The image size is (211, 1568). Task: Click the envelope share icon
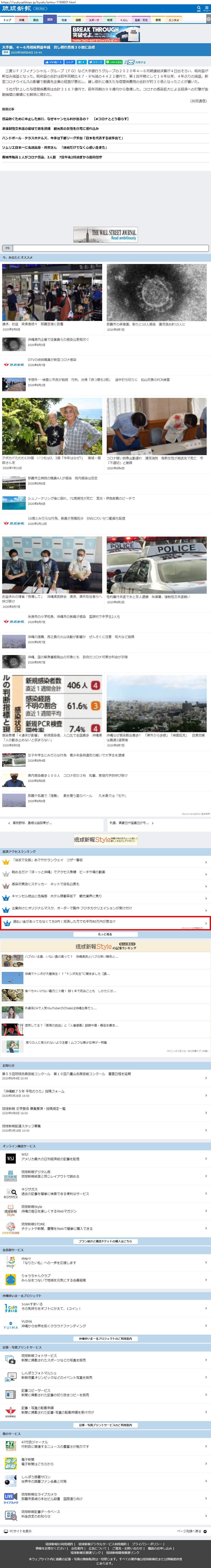tap(129, 62)
